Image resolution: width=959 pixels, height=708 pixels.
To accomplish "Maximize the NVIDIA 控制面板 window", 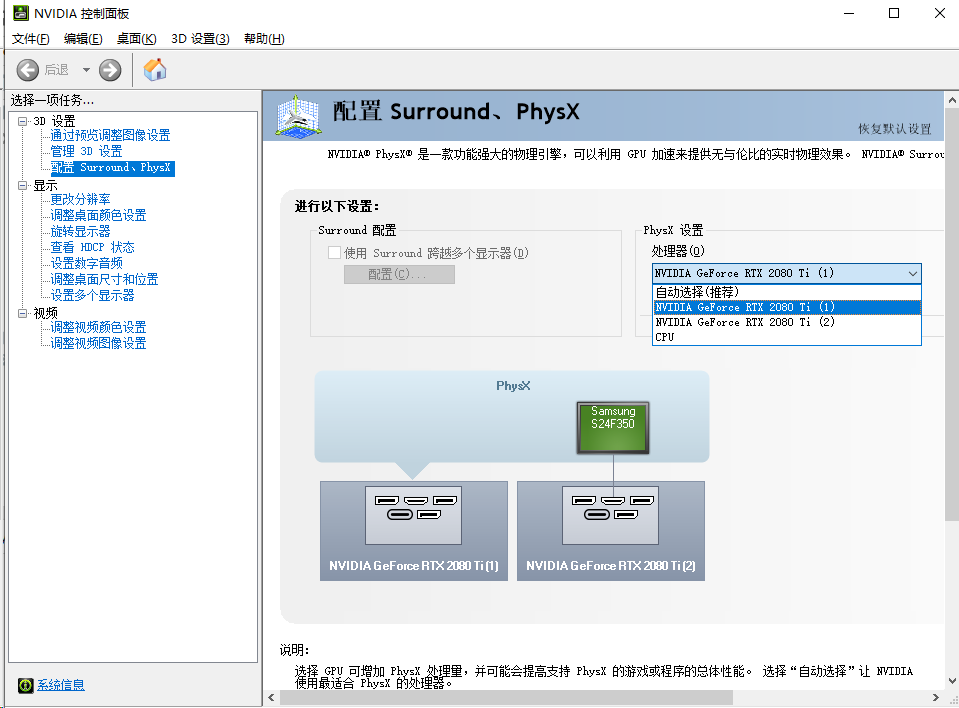I will coord(894,13).
